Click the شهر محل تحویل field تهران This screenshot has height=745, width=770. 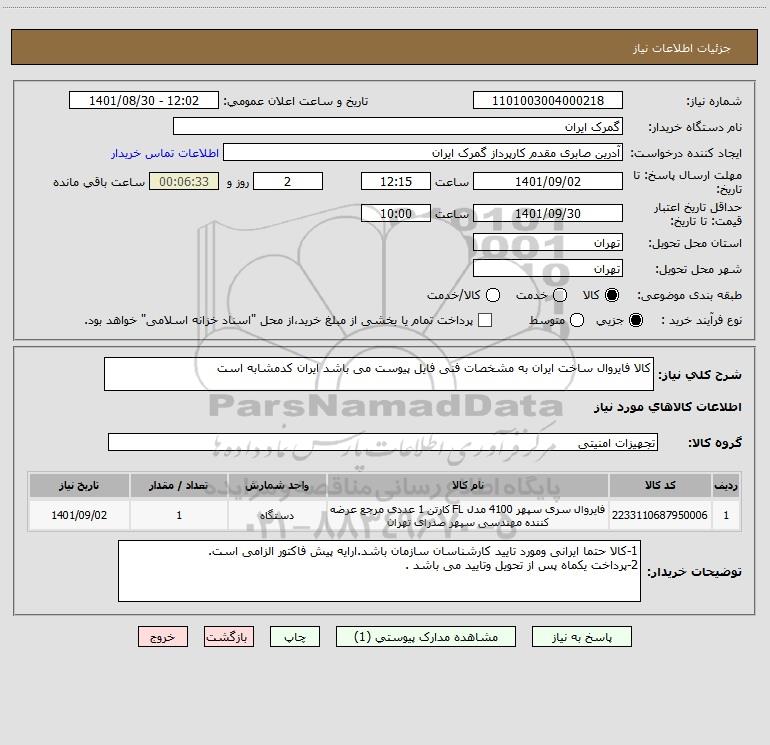(x=548, y=269)
